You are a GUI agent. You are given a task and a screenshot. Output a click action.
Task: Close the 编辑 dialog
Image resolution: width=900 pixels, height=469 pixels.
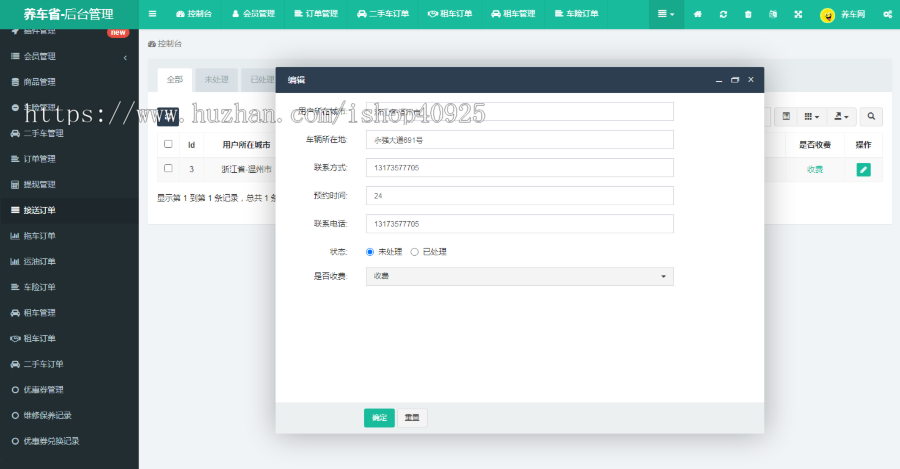[x=751, y=80]
